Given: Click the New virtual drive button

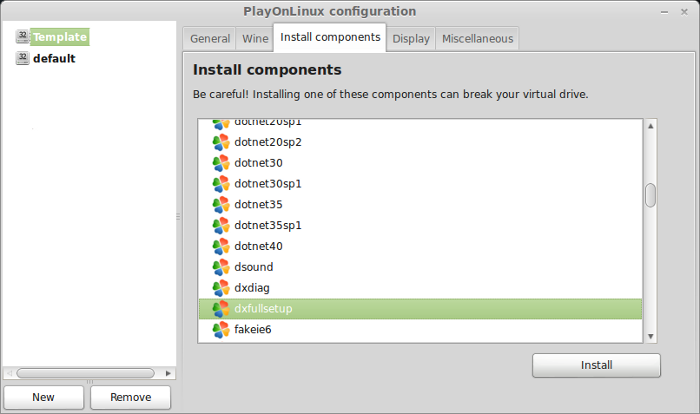Looking at the screenshot, I should 43,397.
